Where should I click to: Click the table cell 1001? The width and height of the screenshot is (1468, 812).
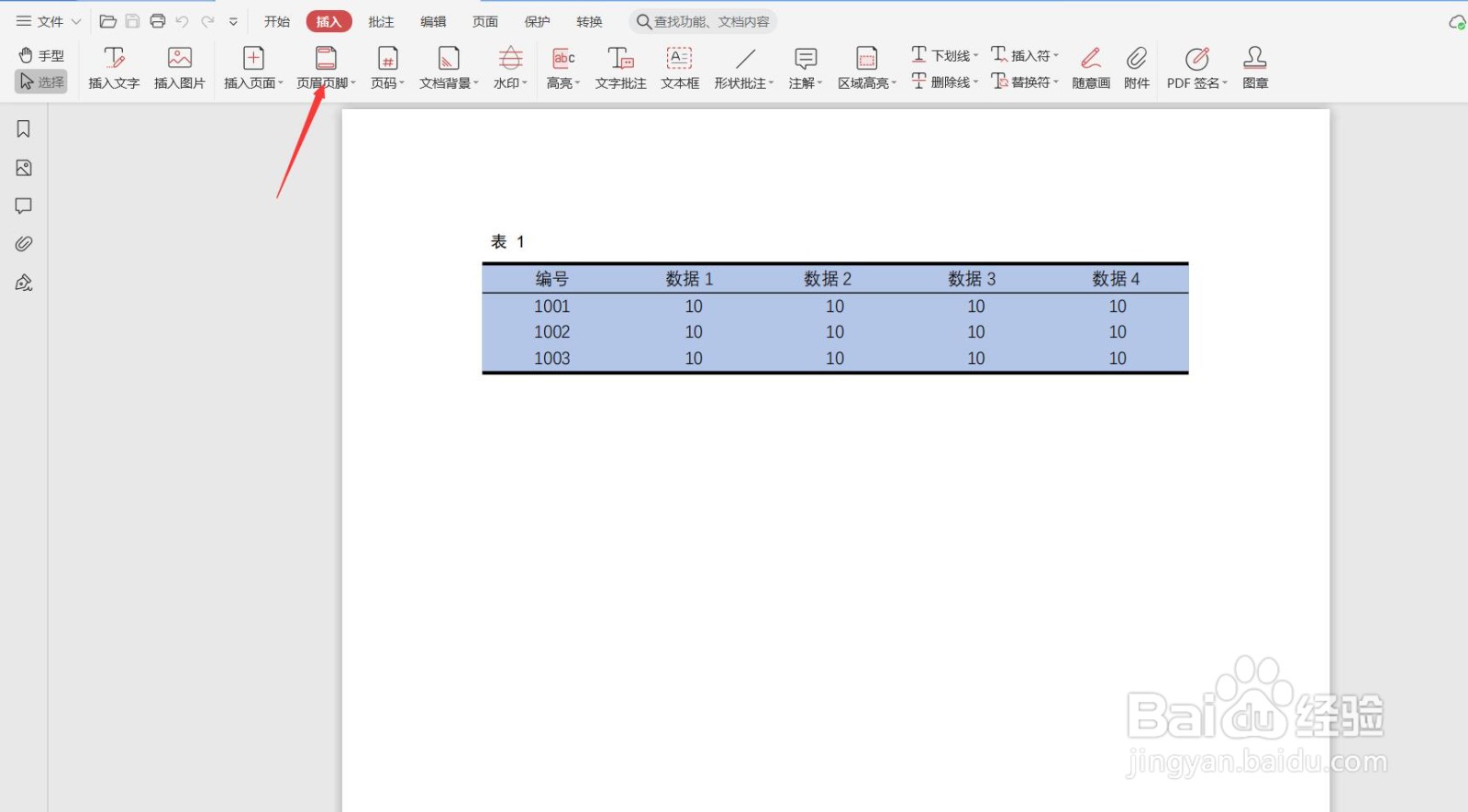[552, 306]
